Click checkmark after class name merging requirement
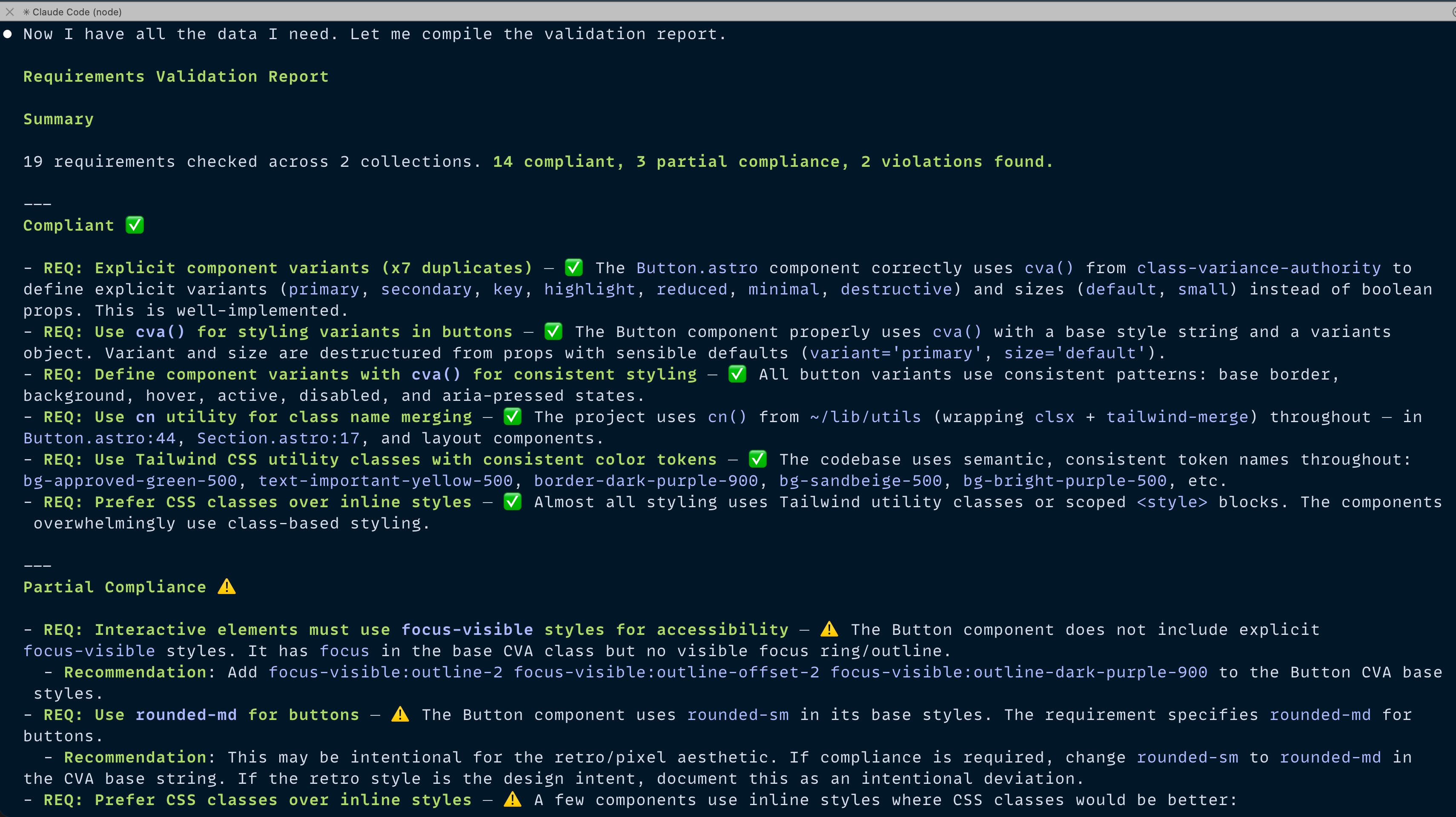This screenshot has width=1456, height=817. (x=512, y=417)
